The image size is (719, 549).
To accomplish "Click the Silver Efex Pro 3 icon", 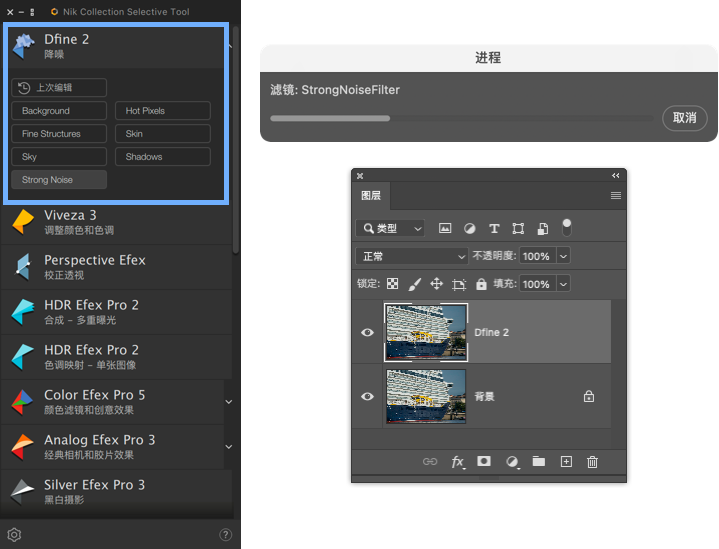I will 22,491.
